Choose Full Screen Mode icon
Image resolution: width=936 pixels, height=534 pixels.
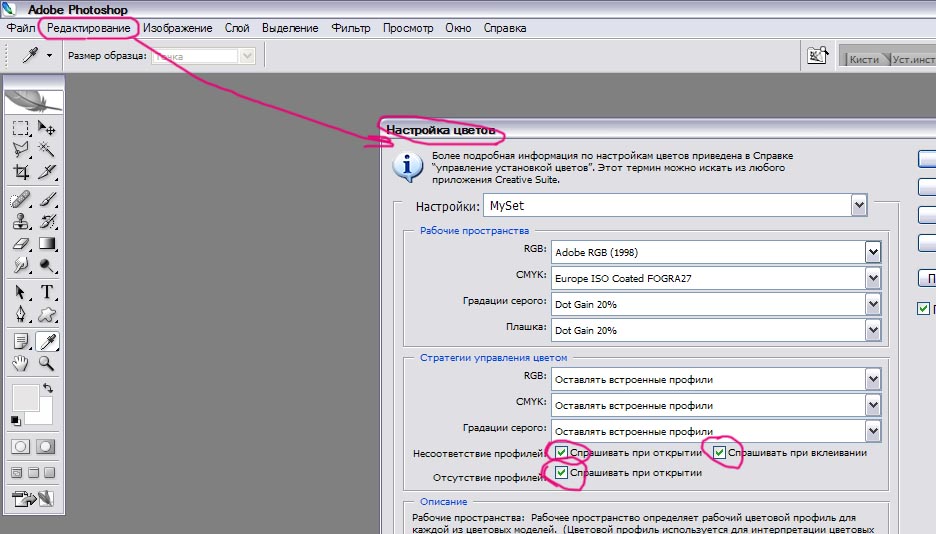(50, 473)
